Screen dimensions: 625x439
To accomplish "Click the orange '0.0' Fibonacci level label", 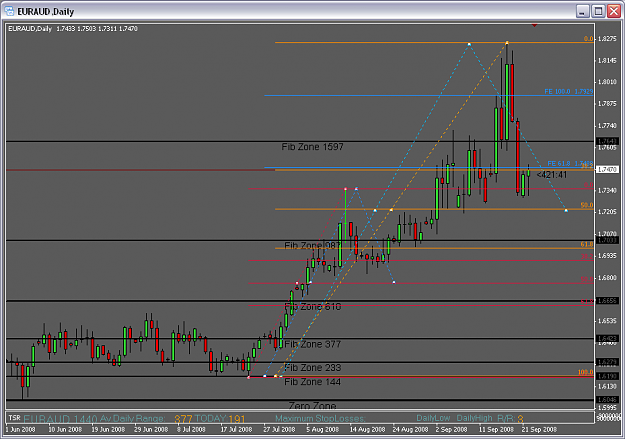I will pos(588,39).
